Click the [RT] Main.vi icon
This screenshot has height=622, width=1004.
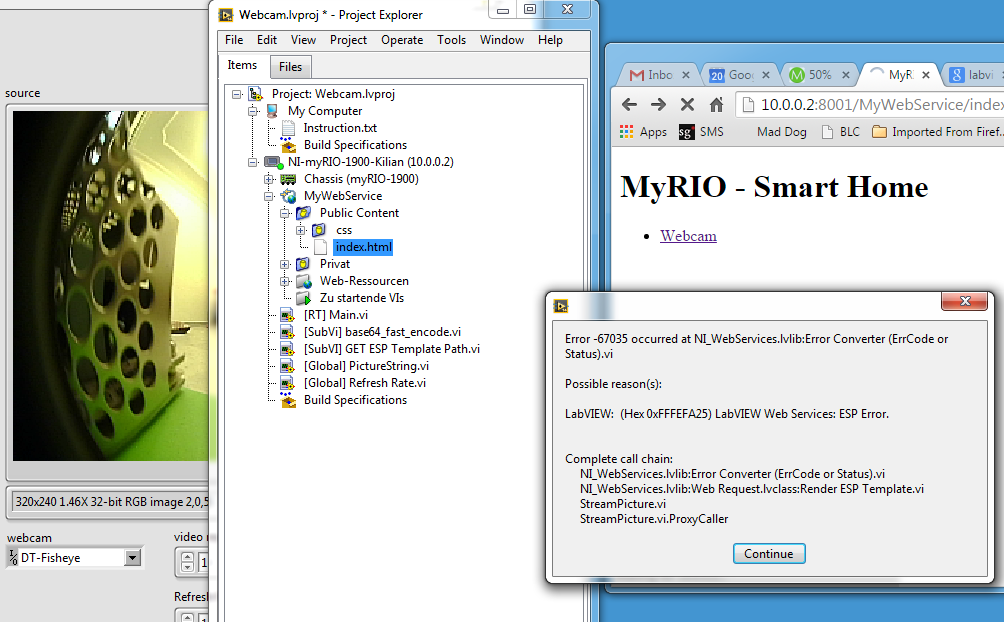(288, 315)
